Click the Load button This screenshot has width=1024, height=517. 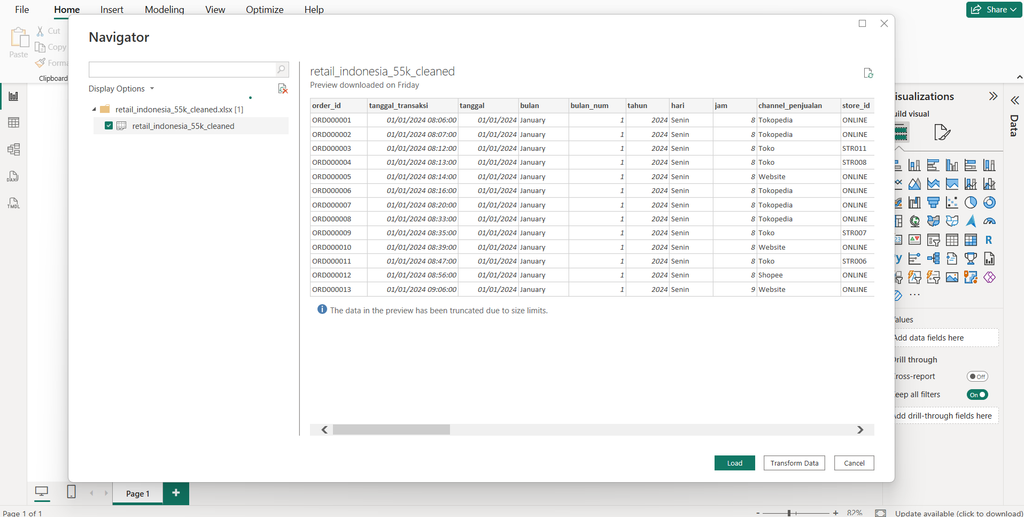pos(735,463)
